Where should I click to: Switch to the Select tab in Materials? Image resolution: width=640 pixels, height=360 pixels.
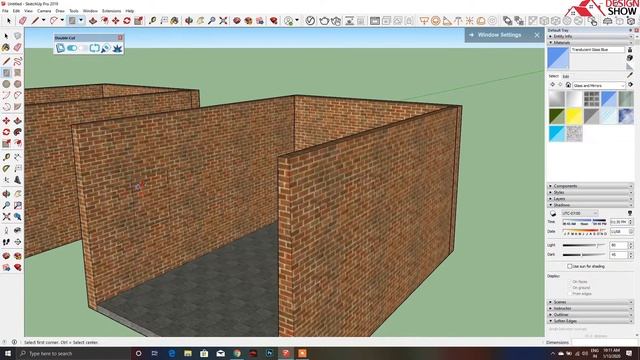click(x=553, y=76)
